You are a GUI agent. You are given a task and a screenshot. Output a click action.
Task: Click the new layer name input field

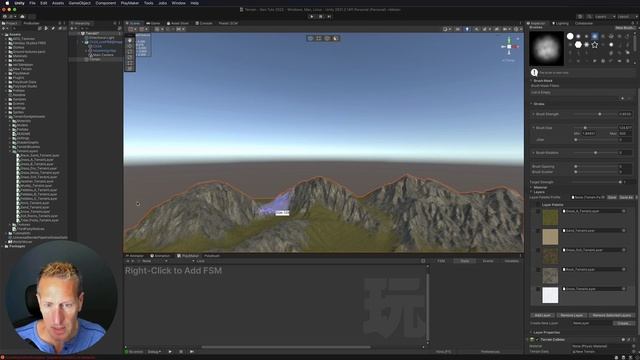(x=592, y=323)
